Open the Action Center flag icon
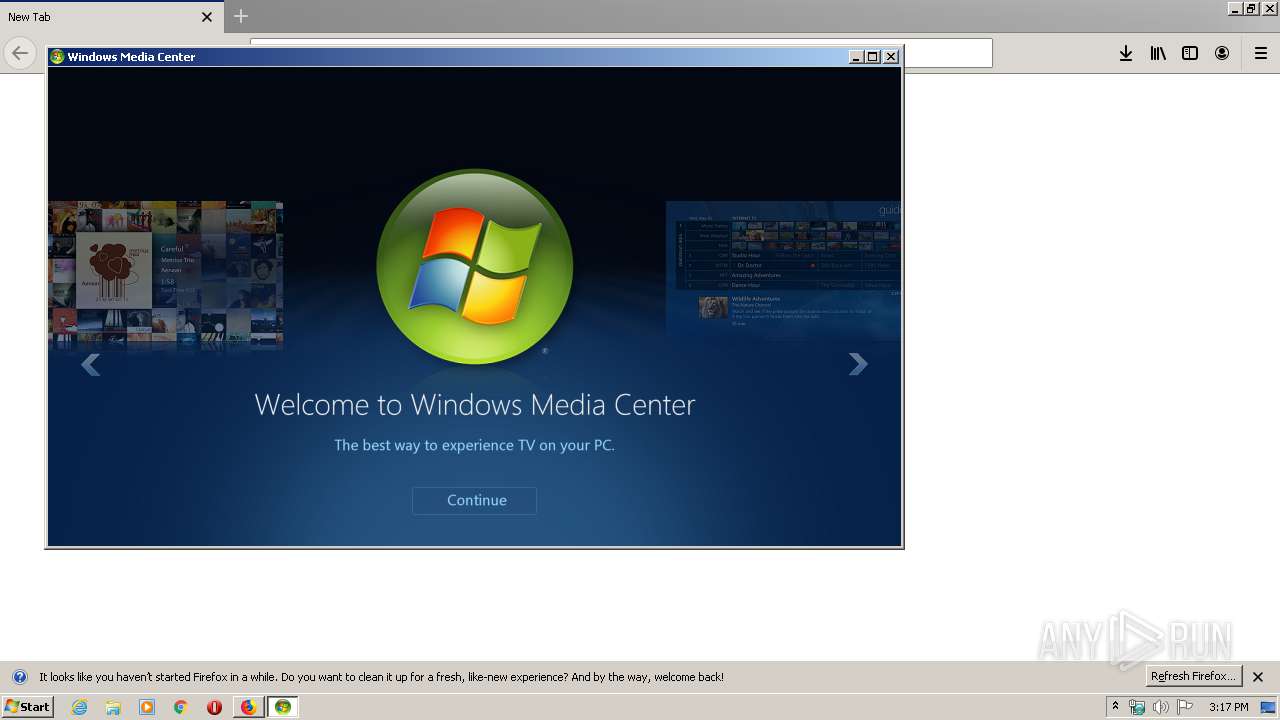1280x720 pixels. pyautogui.click(x=1185, y=707)
